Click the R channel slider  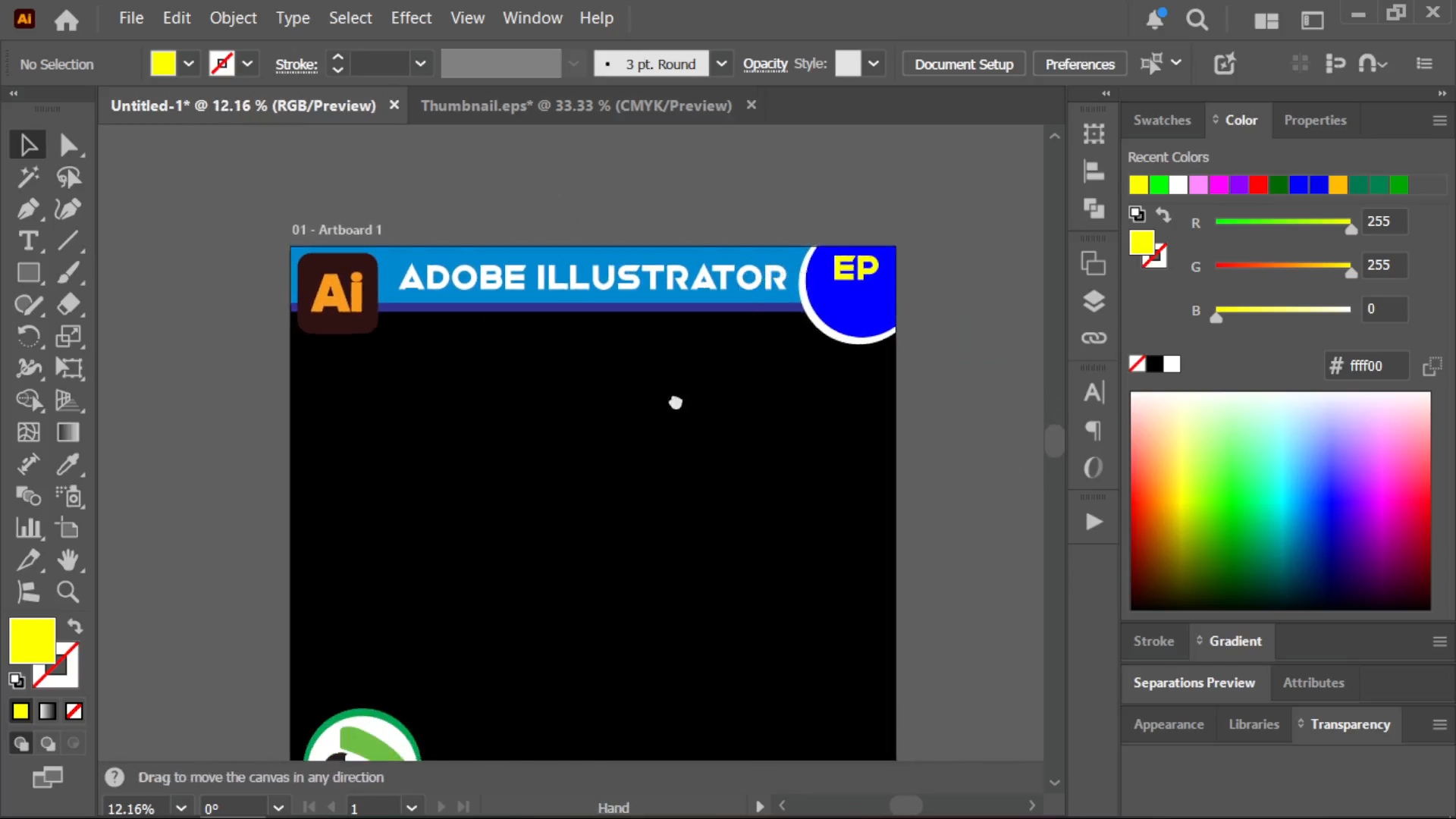click(x=1283, y=221)
